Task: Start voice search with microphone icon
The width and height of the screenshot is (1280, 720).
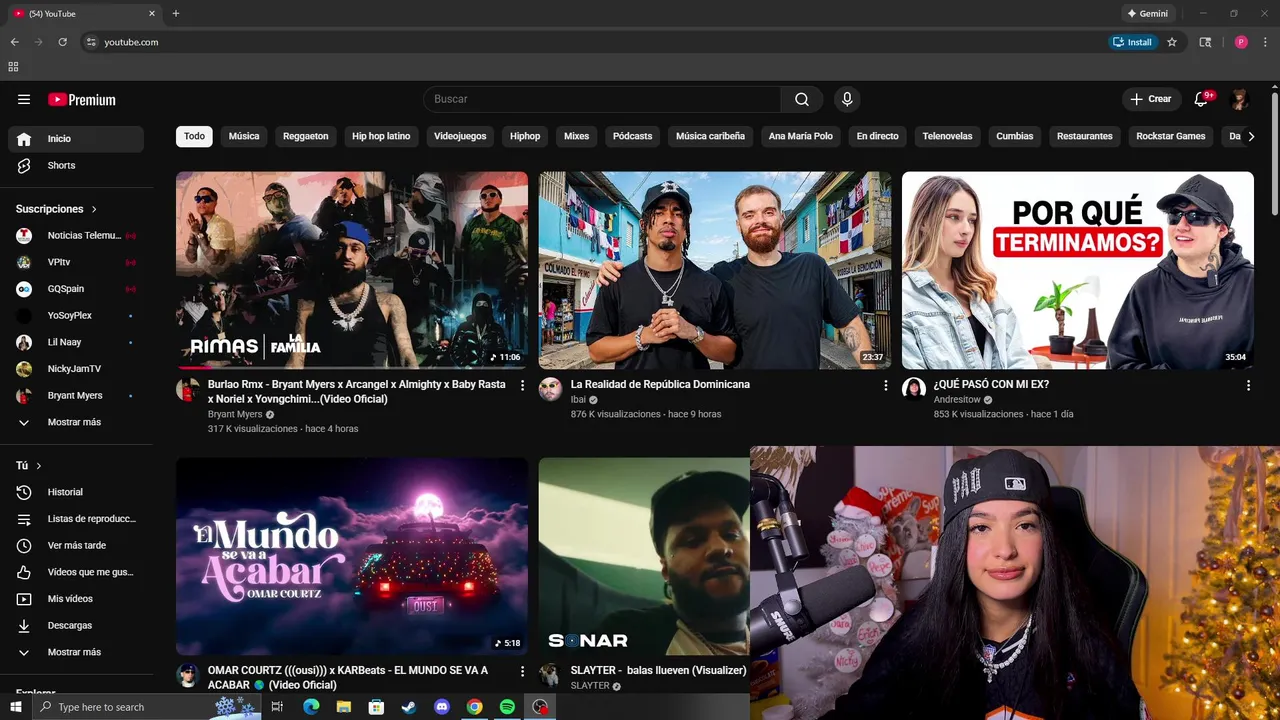Action: (847, 99)
